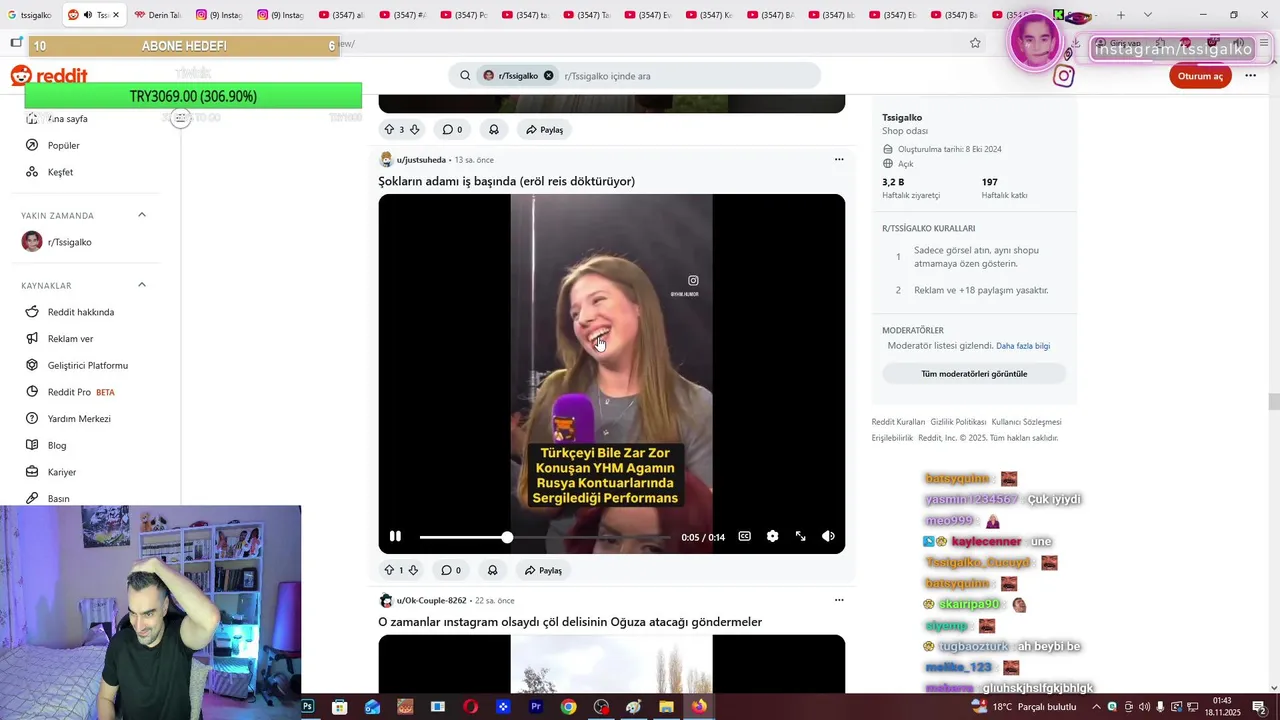Open Yardım Merkezi in sidebar
Viewport: 1280px width, 720px height.
tap(79, 419)
